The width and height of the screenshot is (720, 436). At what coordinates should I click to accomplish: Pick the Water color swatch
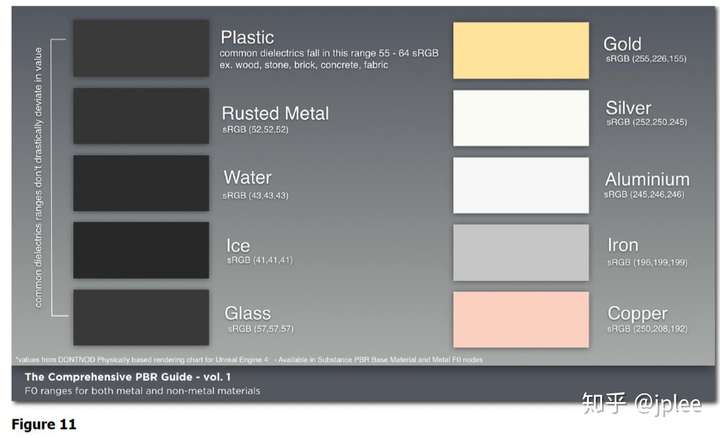click(141, 183)
